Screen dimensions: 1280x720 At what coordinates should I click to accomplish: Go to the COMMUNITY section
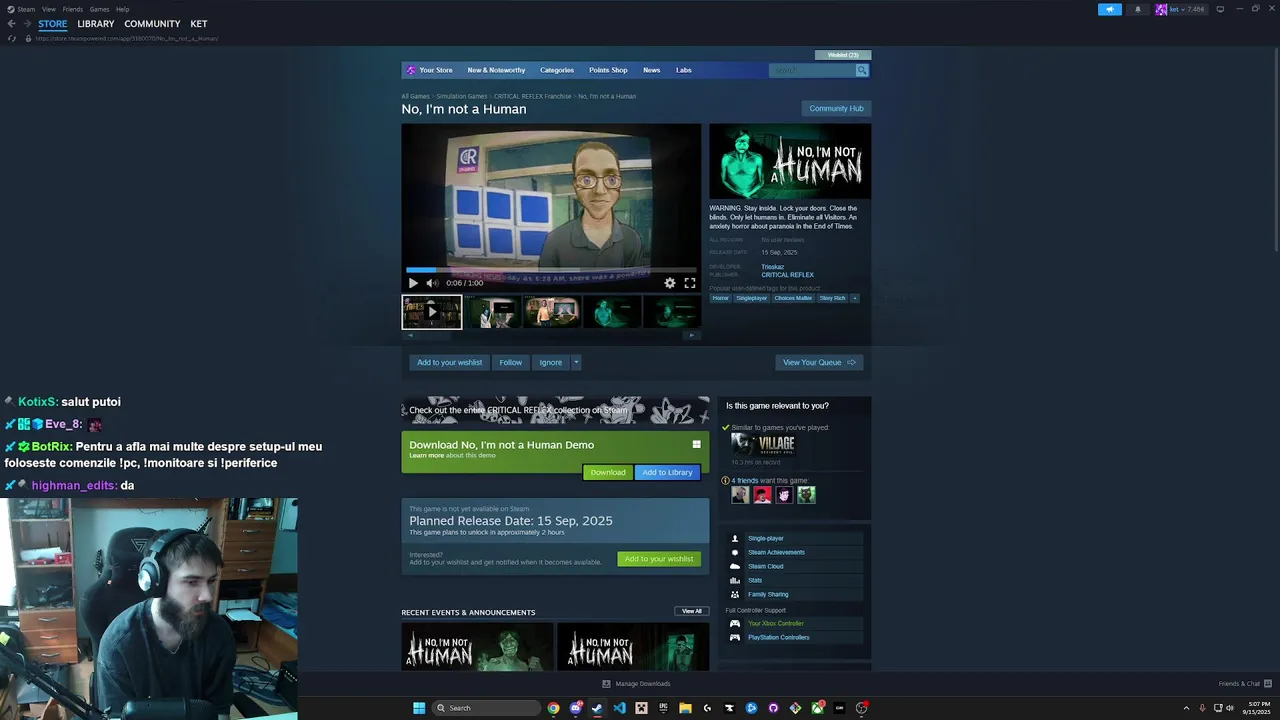tap(152, 24)
